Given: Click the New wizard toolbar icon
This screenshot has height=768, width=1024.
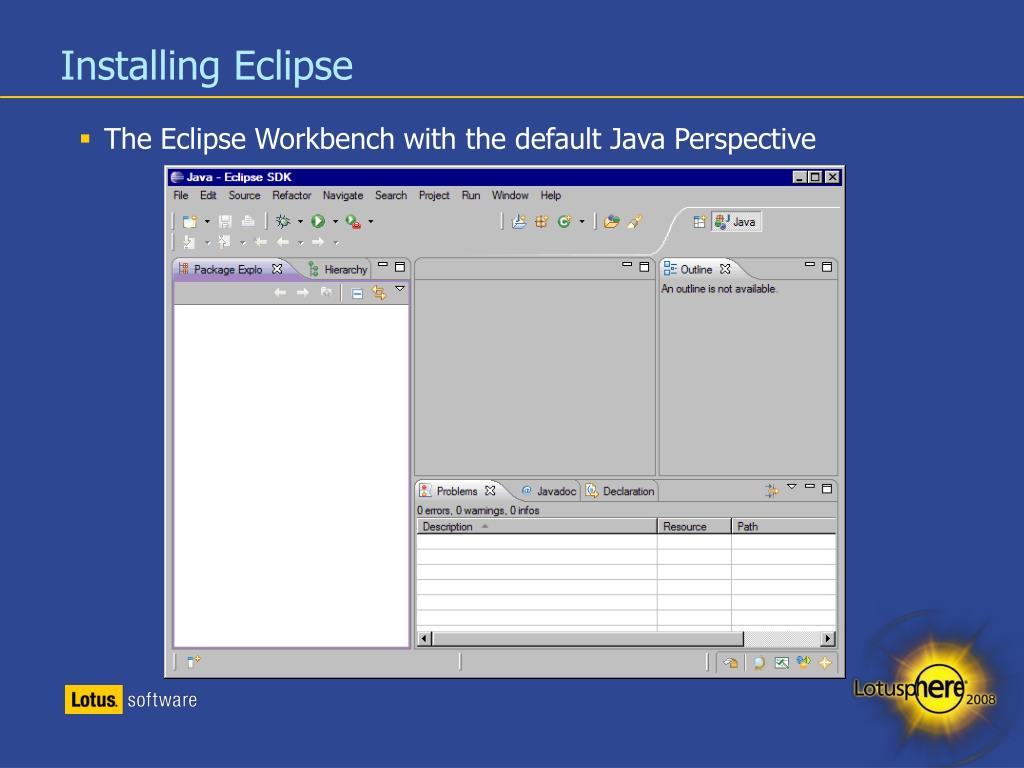Looking at the screenshot, I should 189,222.
